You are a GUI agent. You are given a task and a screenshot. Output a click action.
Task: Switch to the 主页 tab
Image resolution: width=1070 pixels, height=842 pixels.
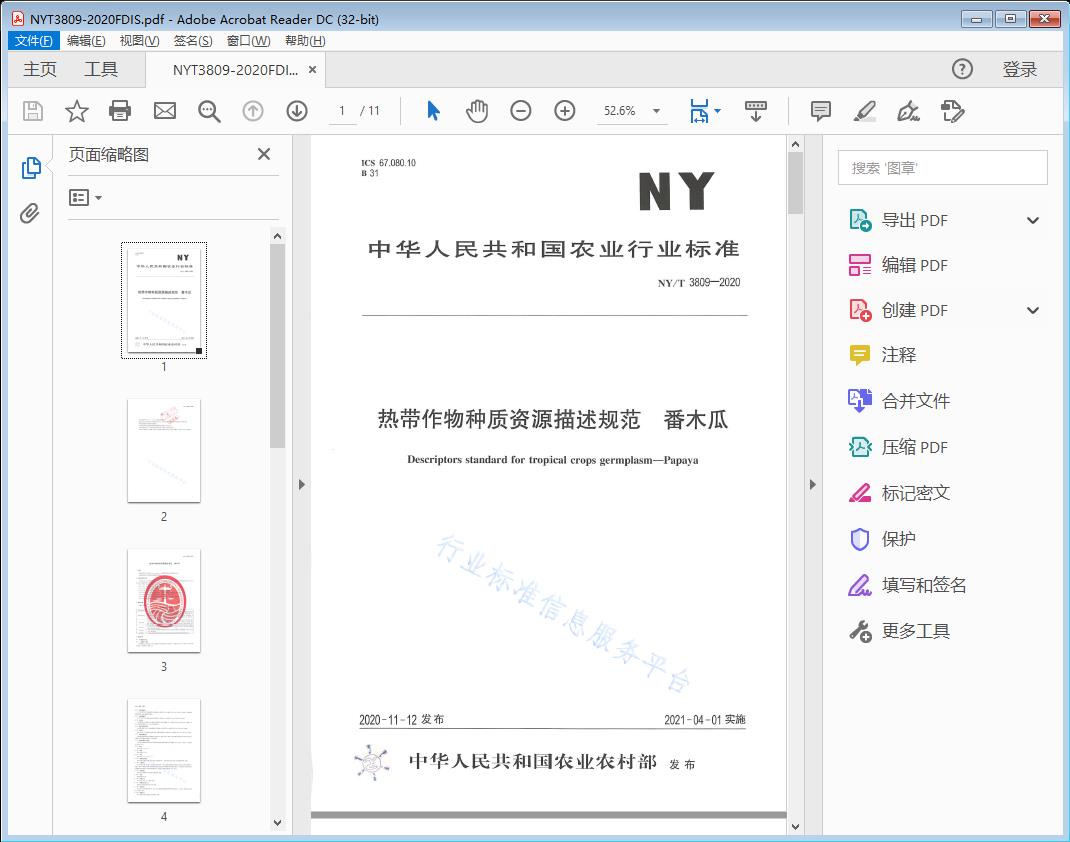39,69
